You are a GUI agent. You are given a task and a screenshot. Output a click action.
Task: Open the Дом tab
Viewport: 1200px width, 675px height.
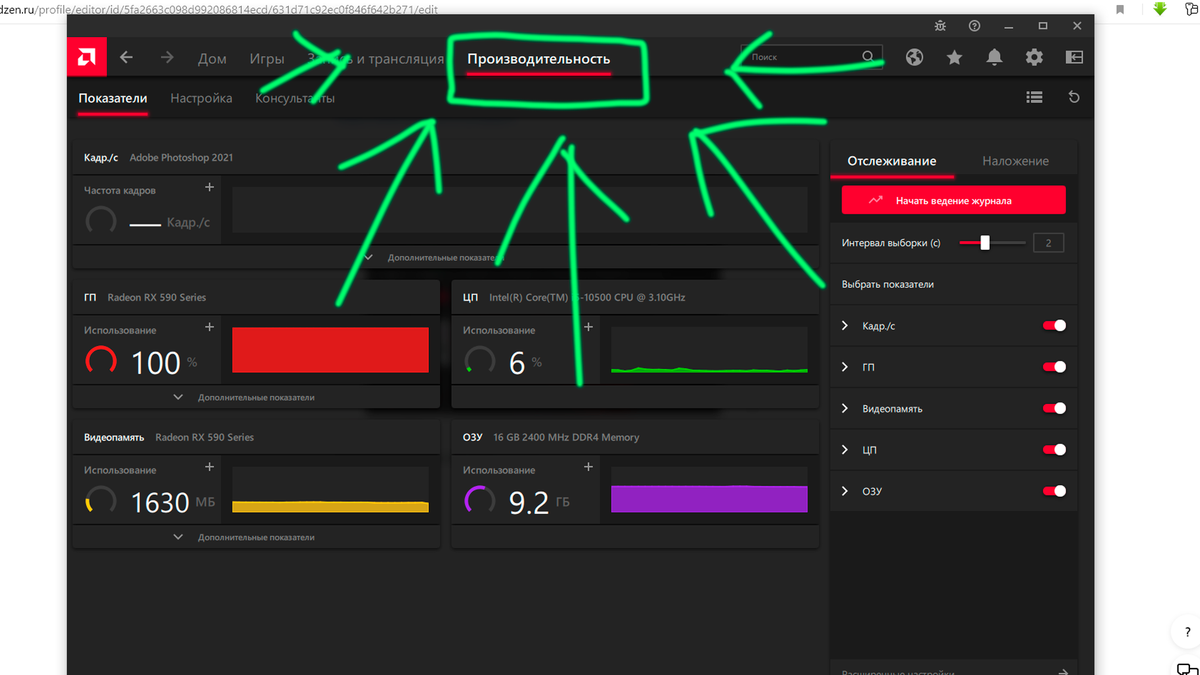[212, 59]
